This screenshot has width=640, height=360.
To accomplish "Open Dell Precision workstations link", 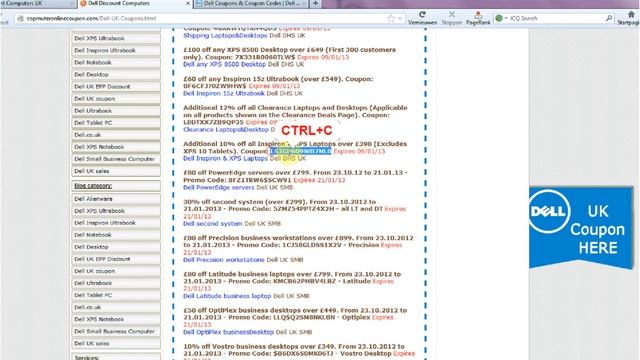I will (x=224, y=260).
